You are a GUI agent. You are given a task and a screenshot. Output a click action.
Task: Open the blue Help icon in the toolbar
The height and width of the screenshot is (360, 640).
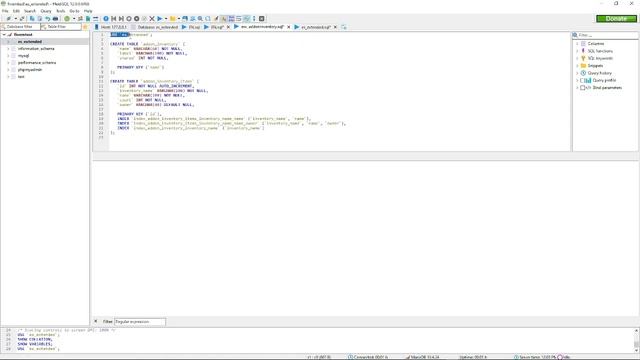tap(106, 19)
